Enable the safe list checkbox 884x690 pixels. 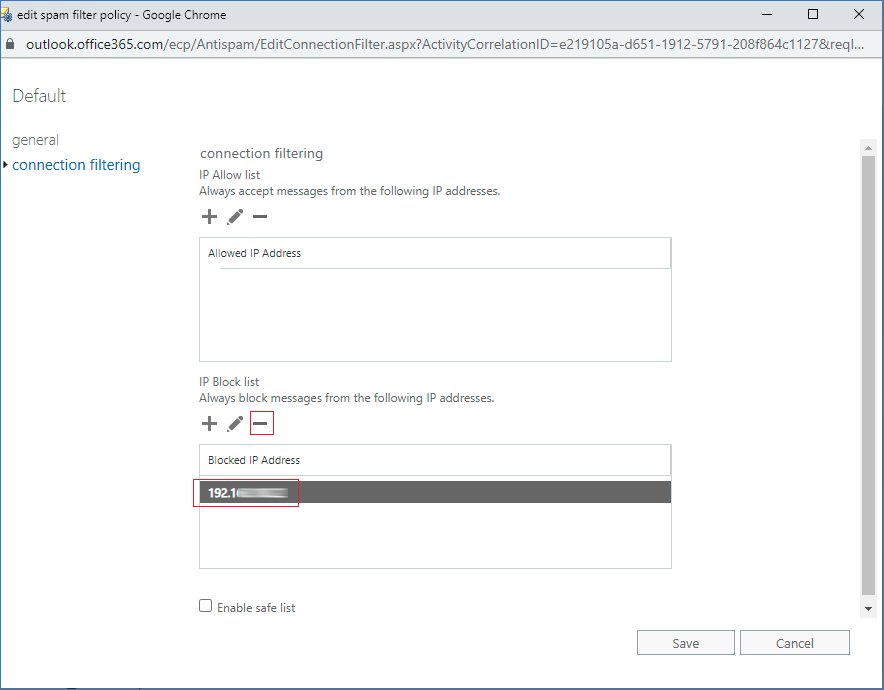[206, 606]
